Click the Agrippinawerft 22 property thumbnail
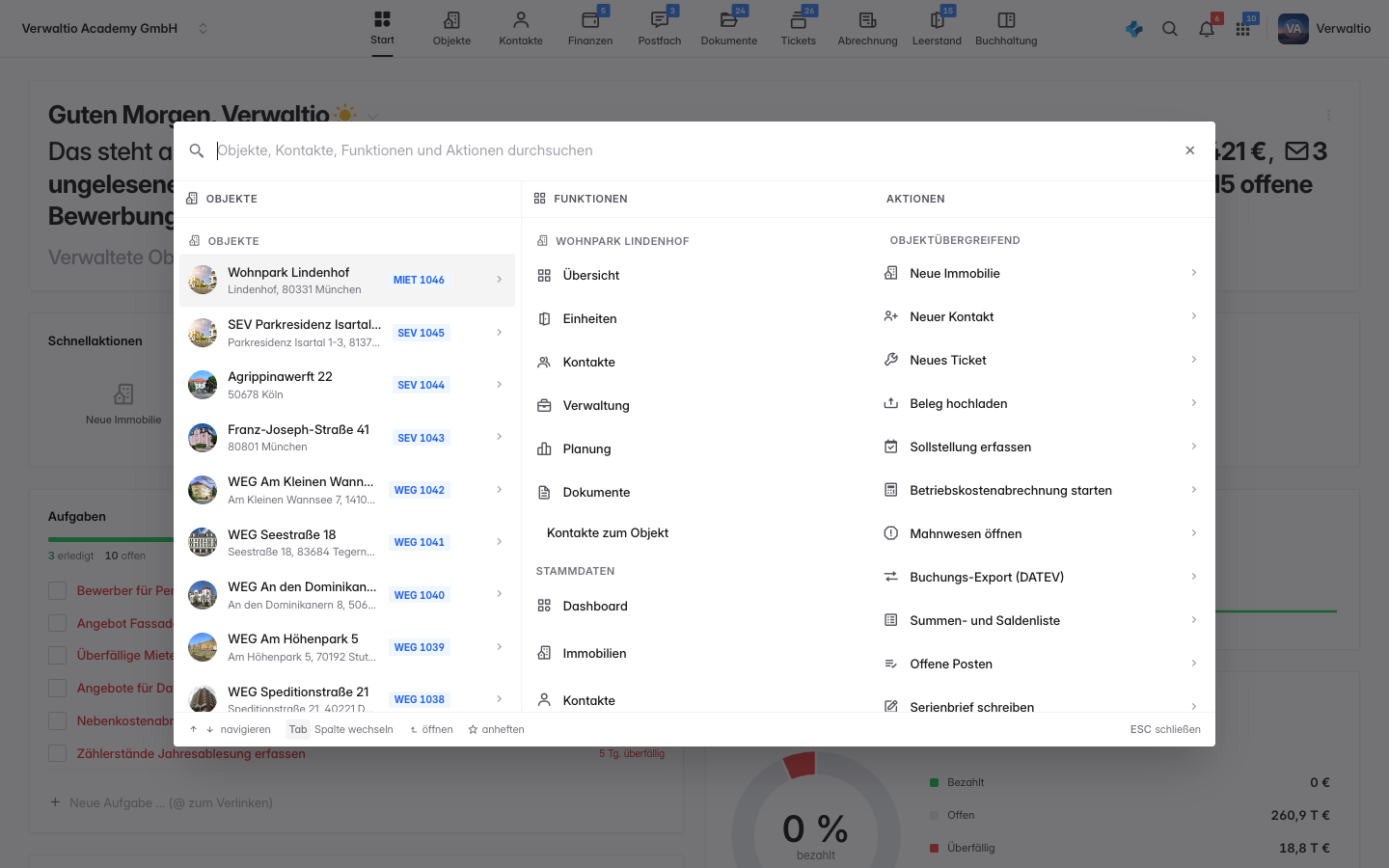 tap(203, 385)
